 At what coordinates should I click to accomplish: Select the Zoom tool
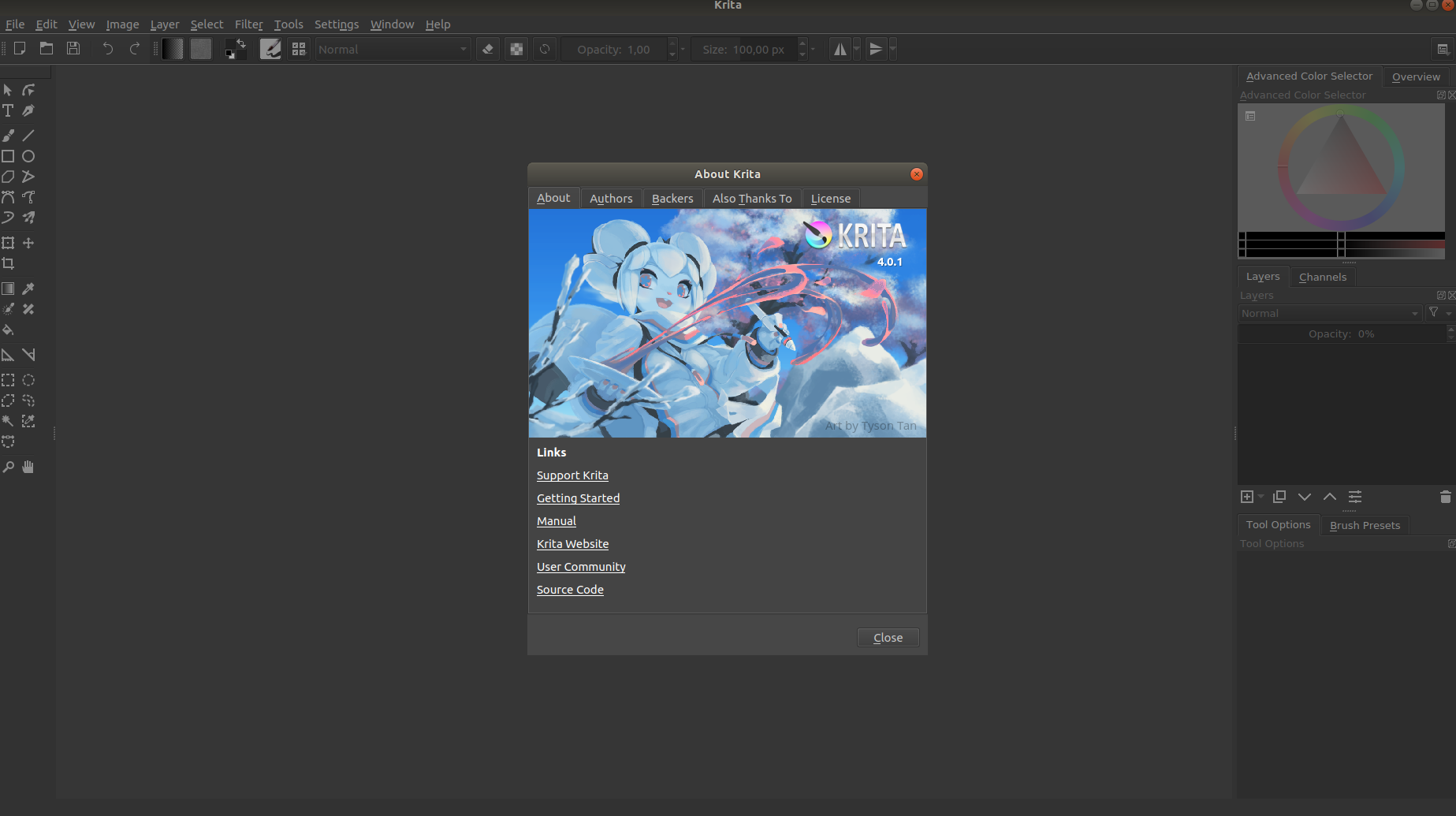pyautogui.click(x=8, y=467)
